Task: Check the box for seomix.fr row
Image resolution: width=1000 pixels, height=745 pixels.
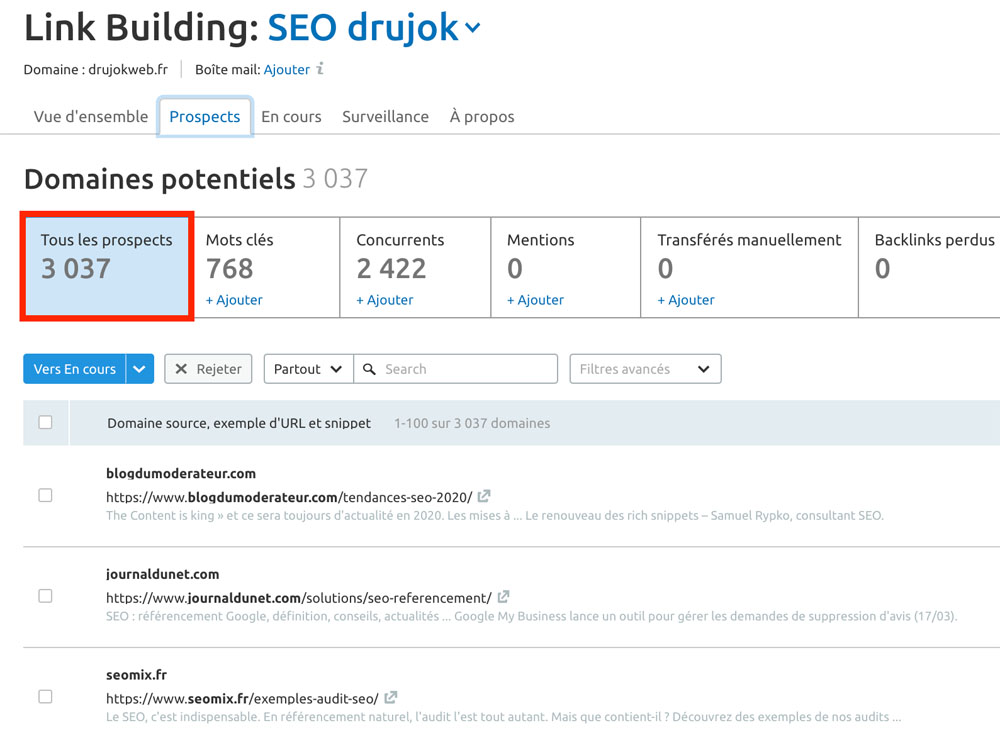Action: (45, 697)
